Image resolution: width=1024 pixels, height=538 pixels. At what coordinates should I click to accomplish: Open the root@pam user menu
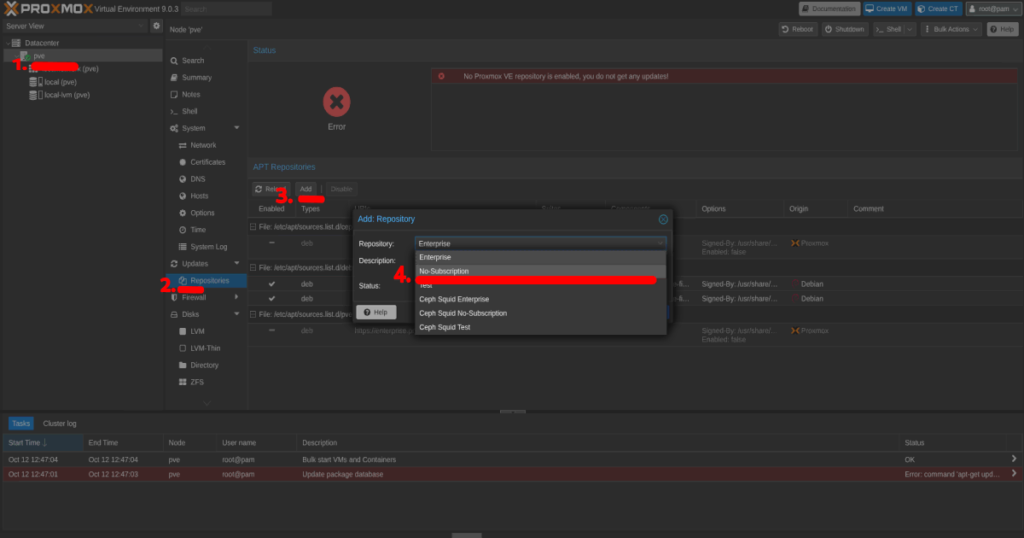pos(992,9)
